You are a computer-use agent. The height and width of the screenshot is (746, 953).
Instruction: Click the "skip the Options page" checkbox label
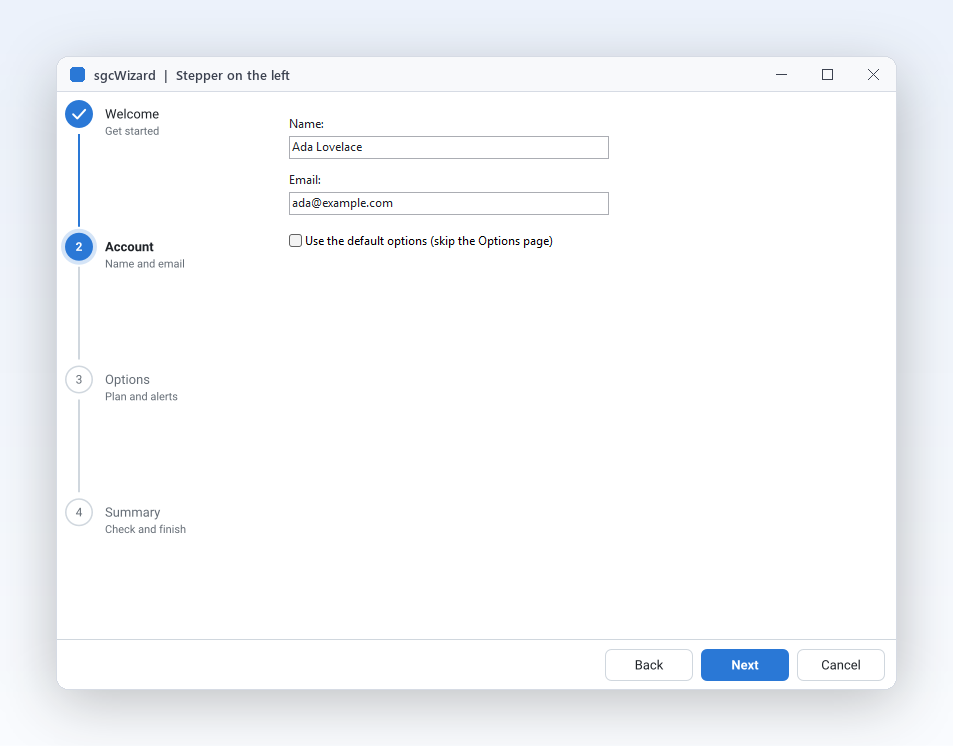(492, 241)
